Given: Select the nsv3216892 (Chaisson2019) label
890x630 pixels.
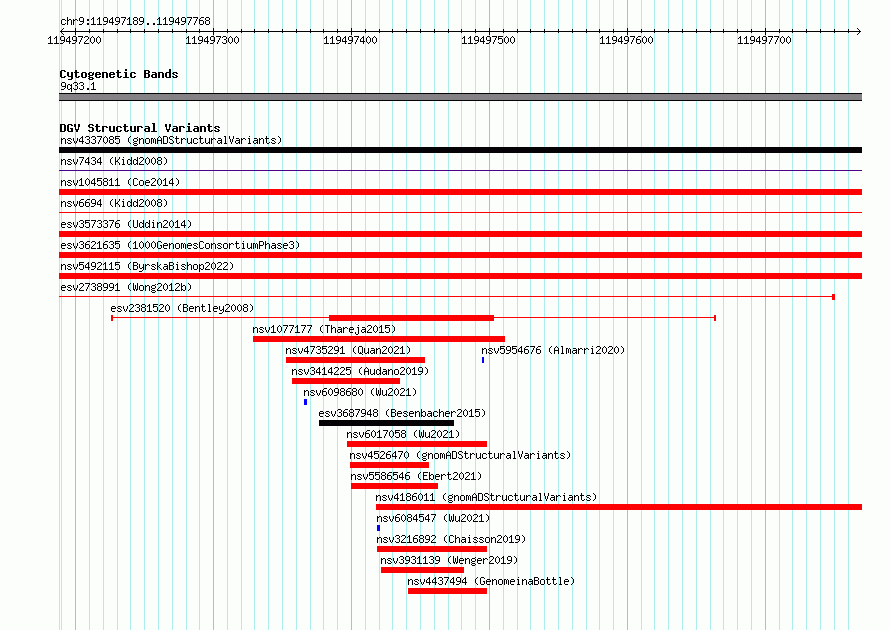Looking at the screenshot, I should coord(451,539).
